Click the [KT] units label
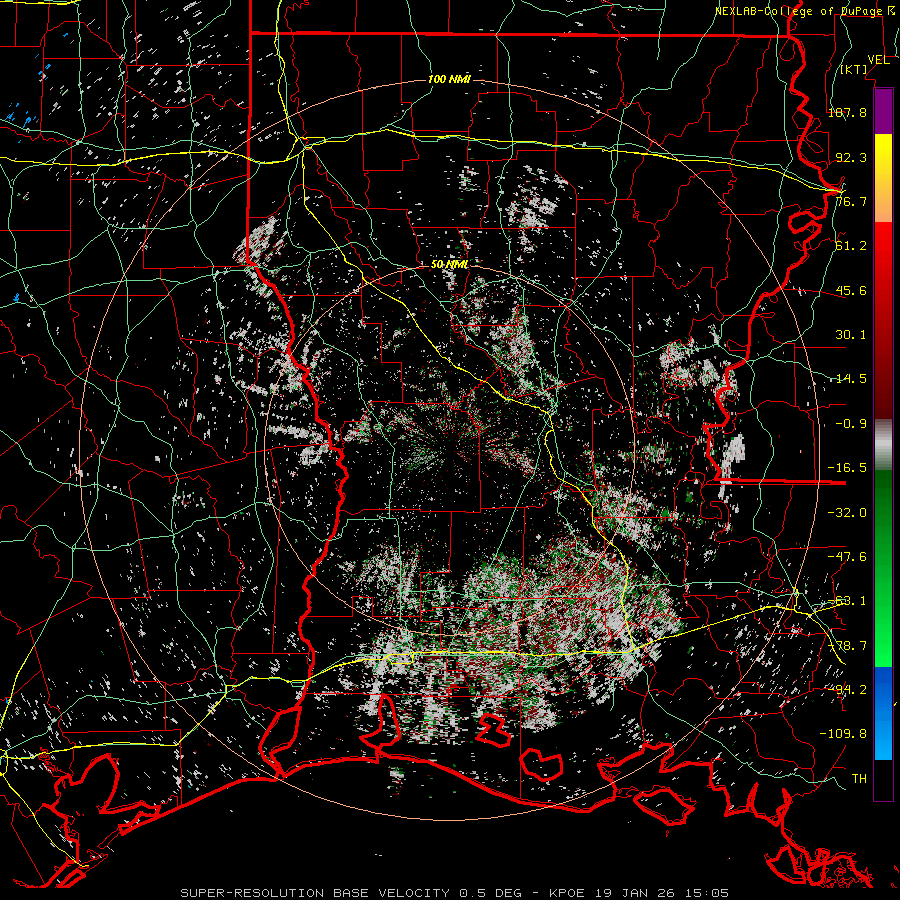Screen dimensions: 900x900 point(854,69)
